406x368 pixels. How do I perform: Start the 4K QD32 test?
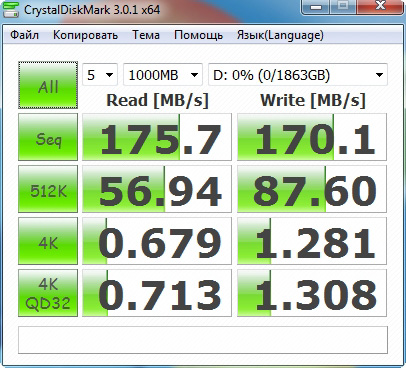tap(48, 293)
